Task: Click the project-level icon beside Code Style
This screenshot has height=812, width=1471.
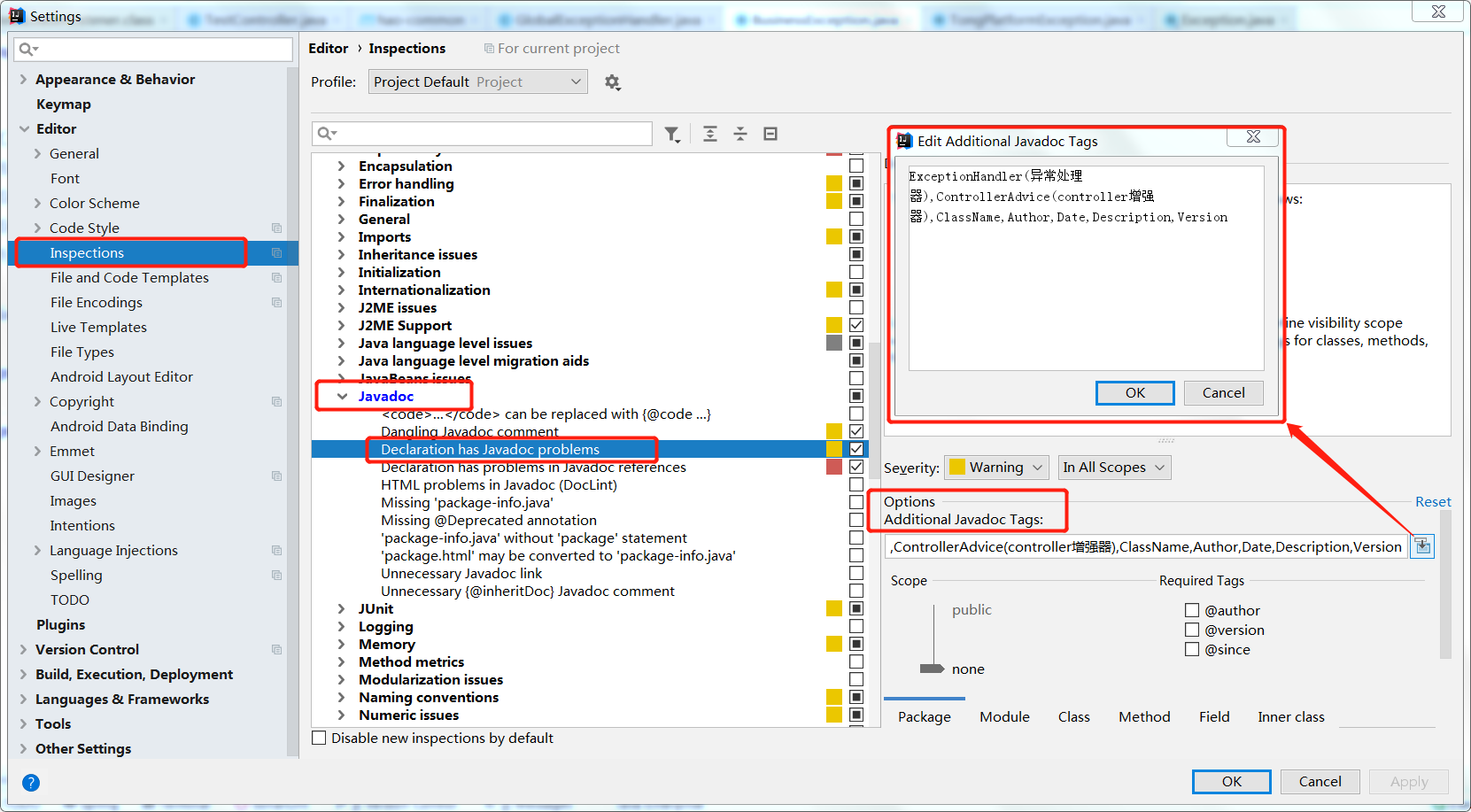Action: tap(276, 228)
